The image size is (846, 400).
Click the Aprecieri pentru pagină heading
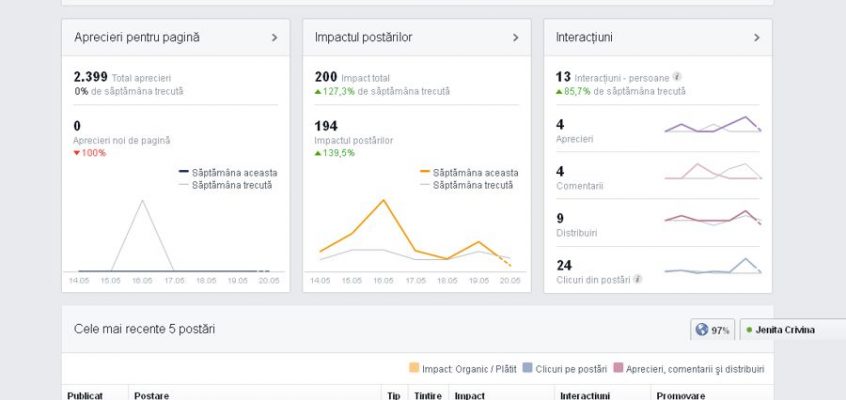click(x=137, y=37)
